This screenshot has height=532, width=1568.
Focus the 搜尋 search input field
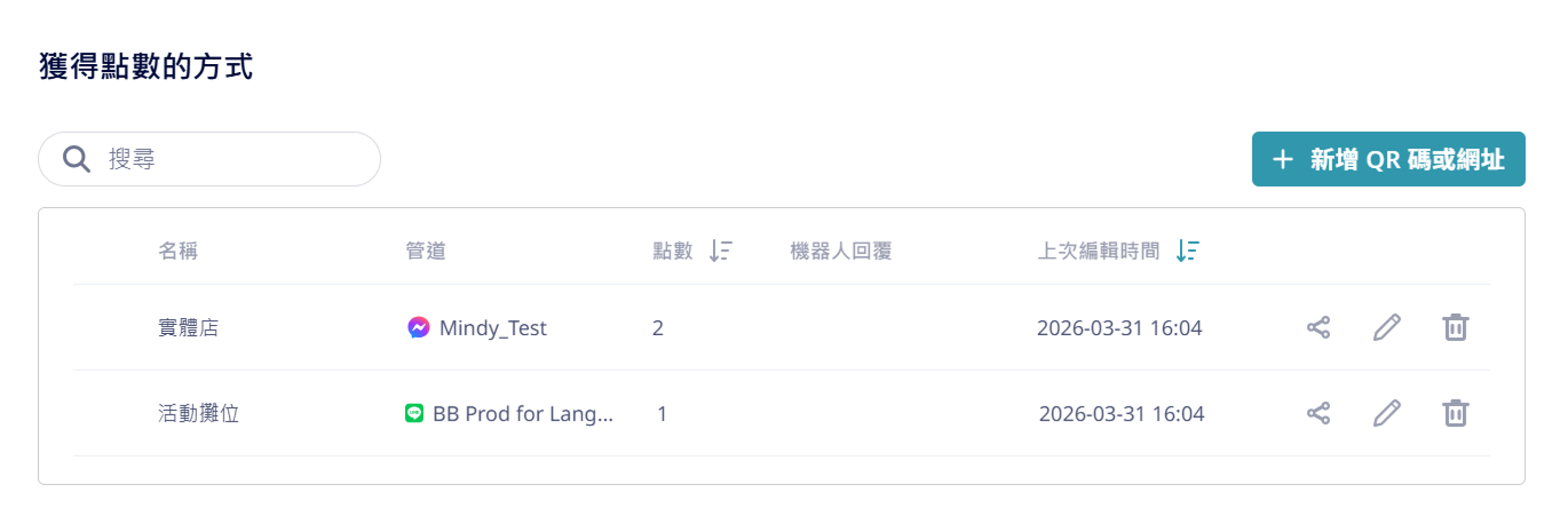(x=237, y=159)
